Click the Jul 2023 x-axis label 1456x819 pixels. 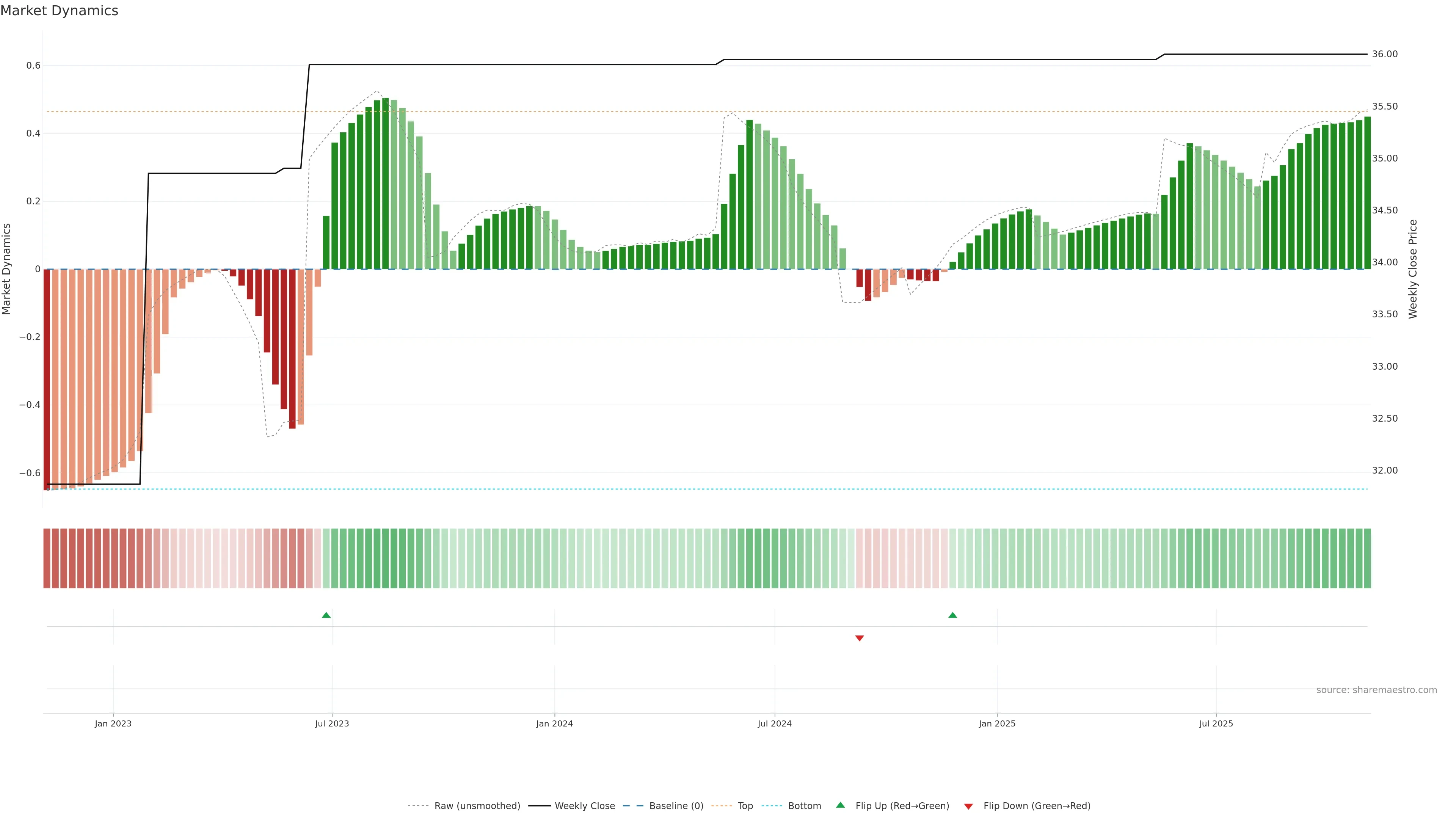click(x=332, y=723)
